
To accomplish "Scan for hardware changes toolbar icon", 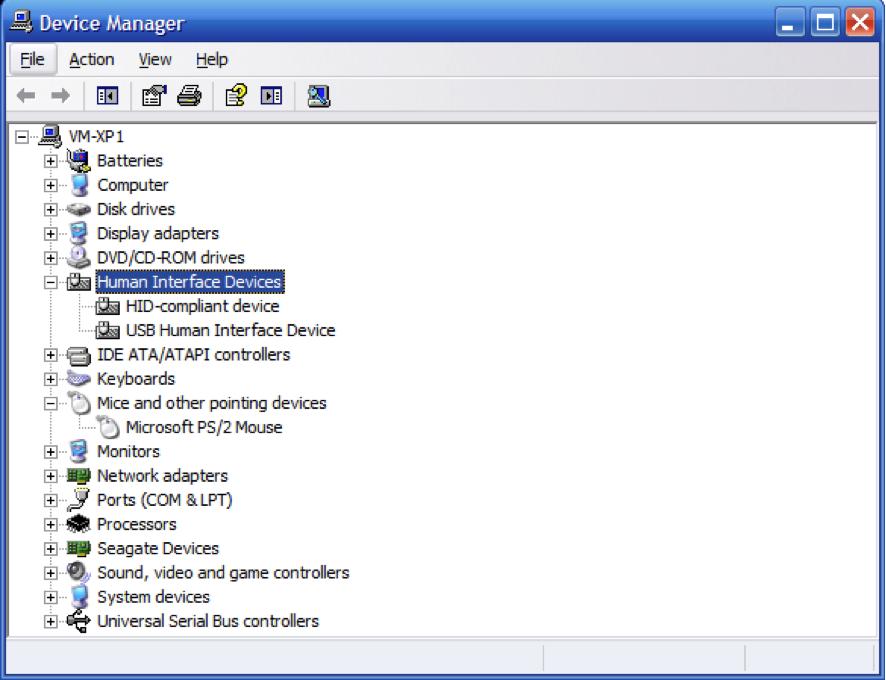I will tap(319, 96).
